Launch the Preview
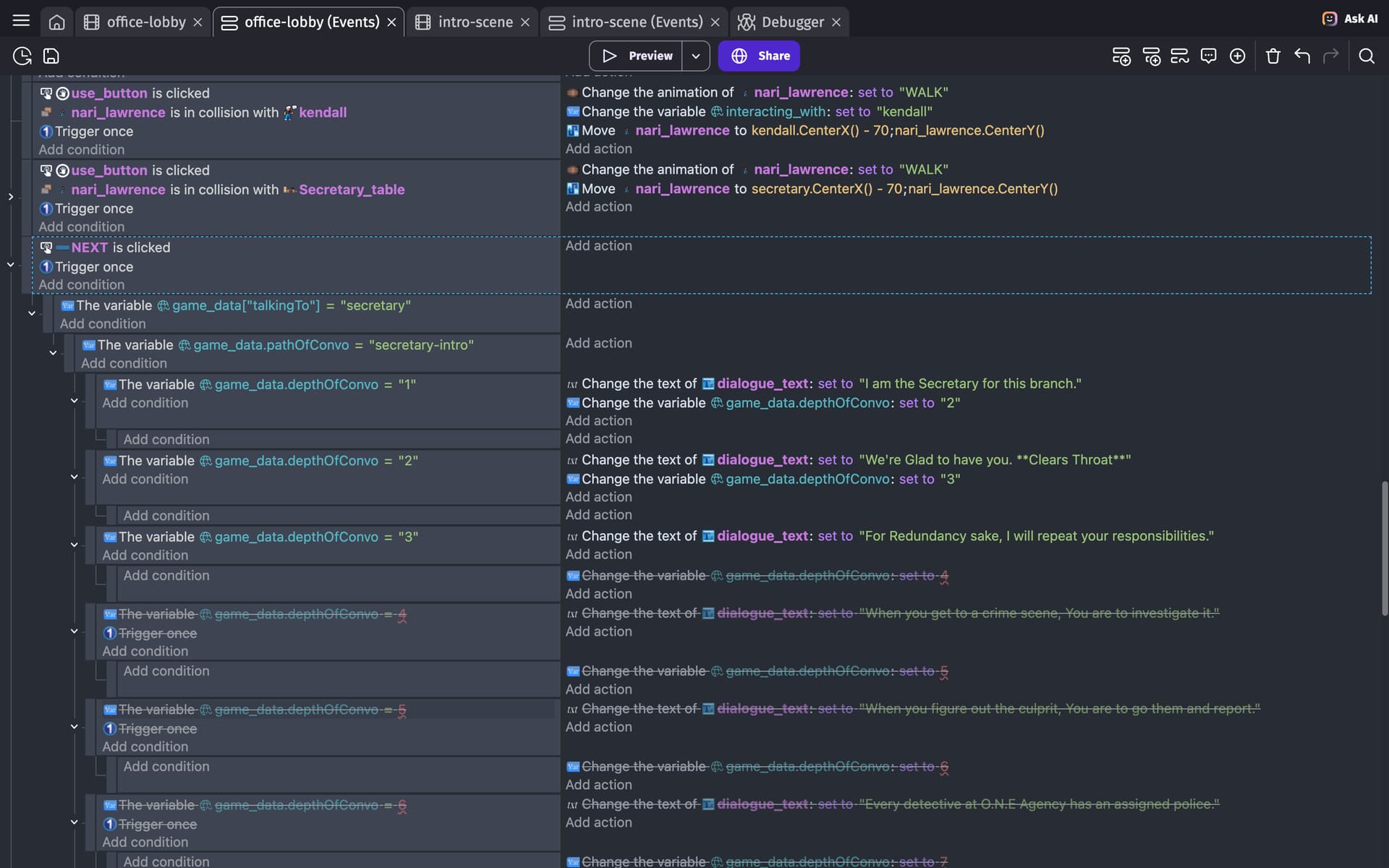This screenshot has height=868, width=1389. [x=636, y=56]
